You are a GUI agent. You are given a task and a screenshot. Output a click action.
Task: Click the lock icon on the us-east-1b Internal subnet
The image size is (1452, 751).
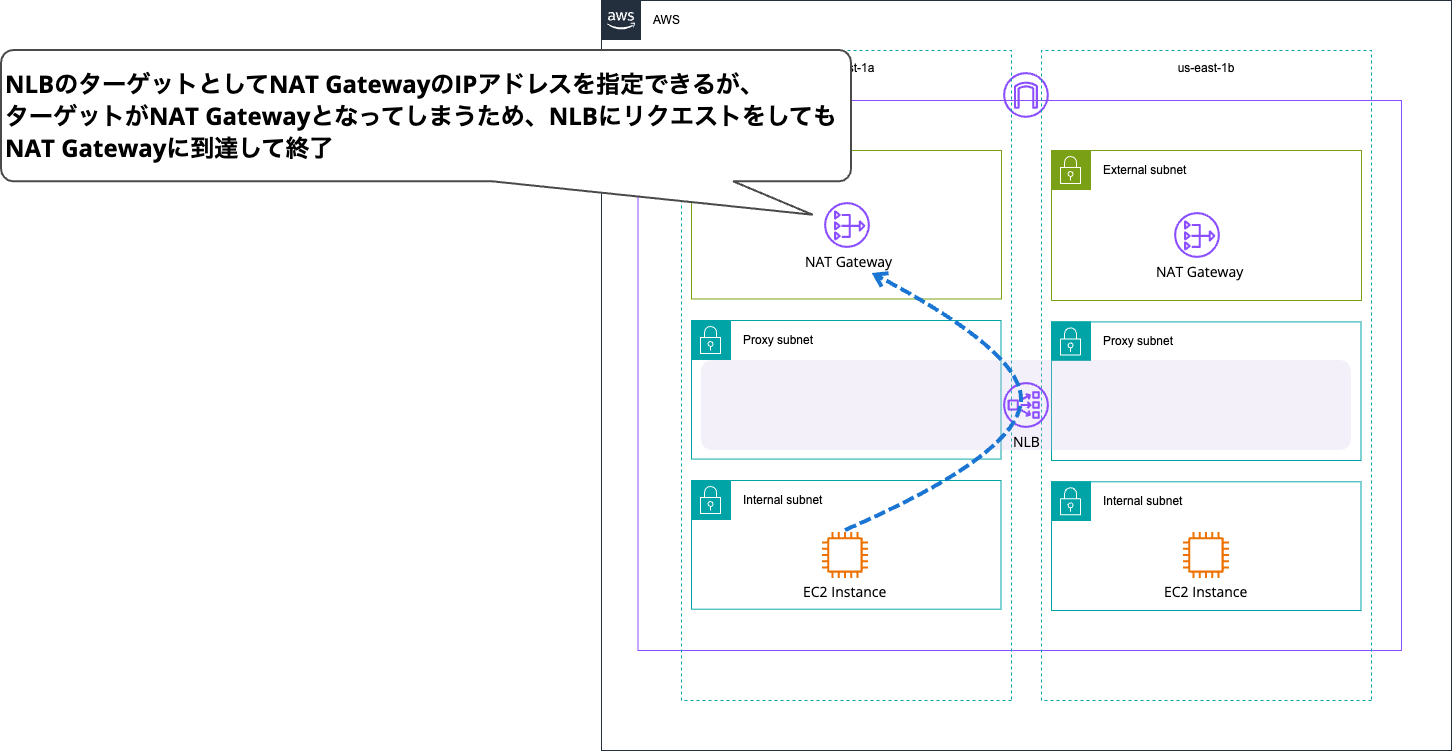pyautogui.click(x=1070, y=501)
